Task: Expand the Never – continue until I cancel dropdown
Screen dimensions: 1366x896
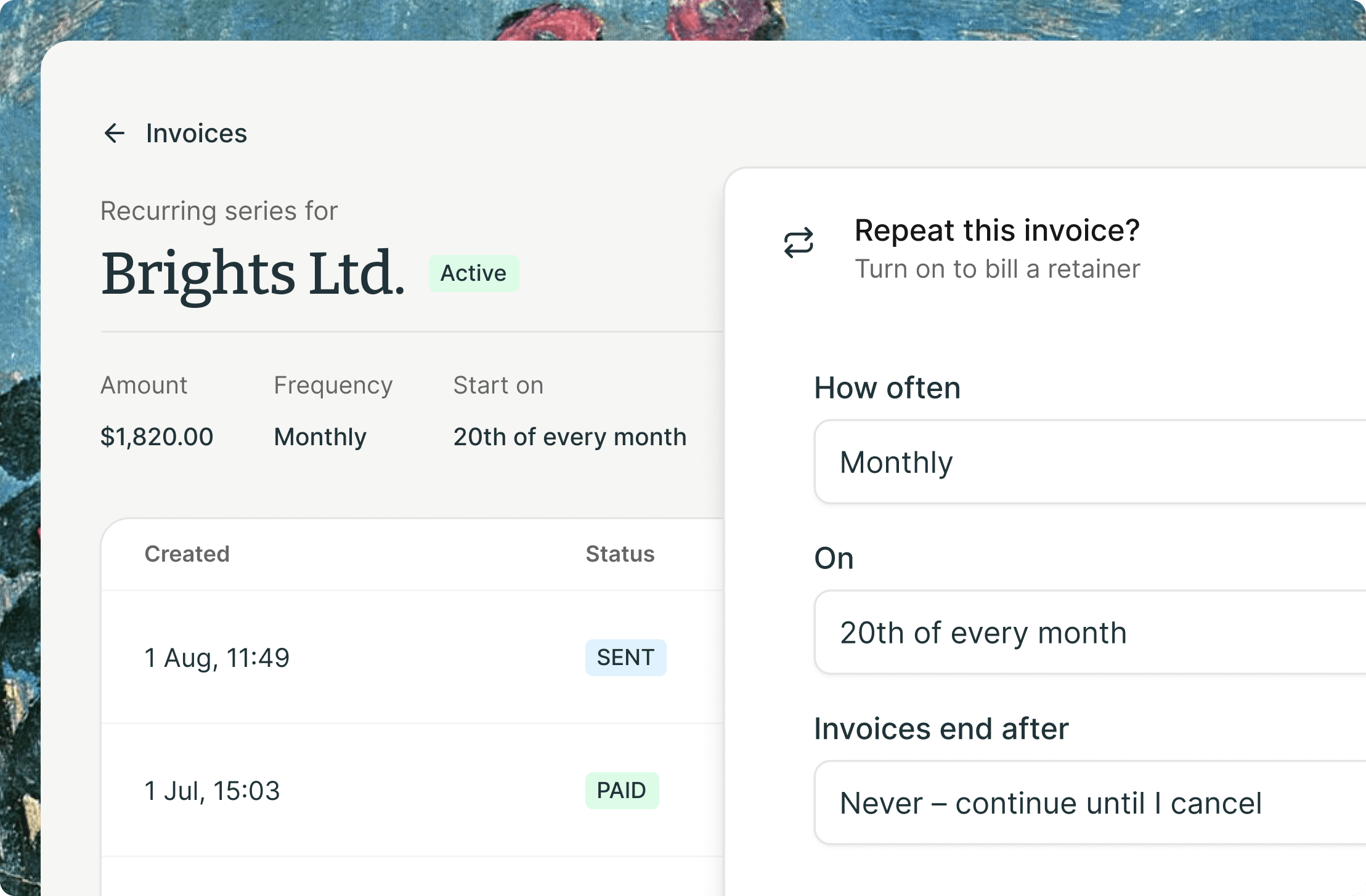Action: click(1090, 802)
